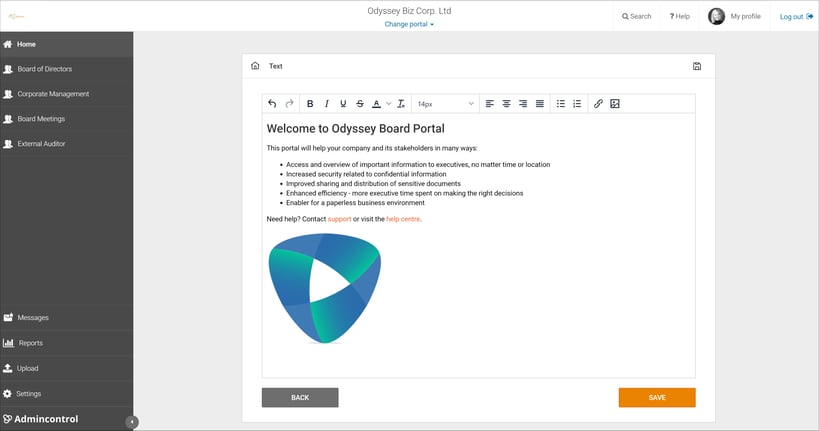Expand the Change portal dropdown

(x=409, y=24)
